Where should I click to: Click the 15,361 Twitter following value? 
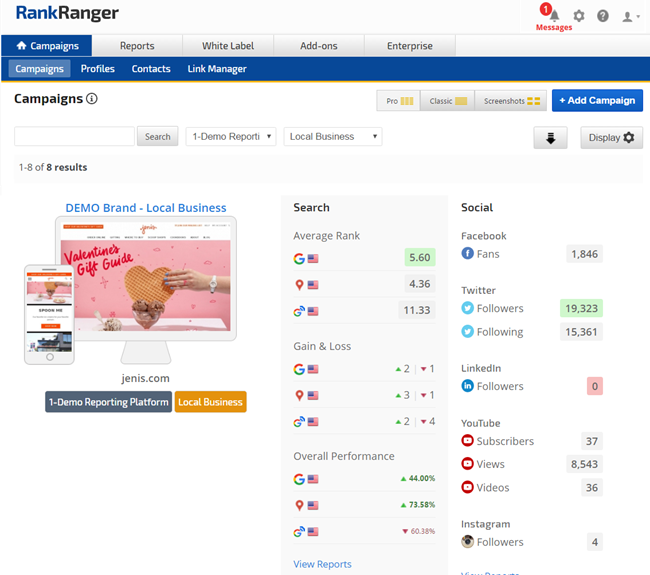pyautogui.click(x=581, y=332)
